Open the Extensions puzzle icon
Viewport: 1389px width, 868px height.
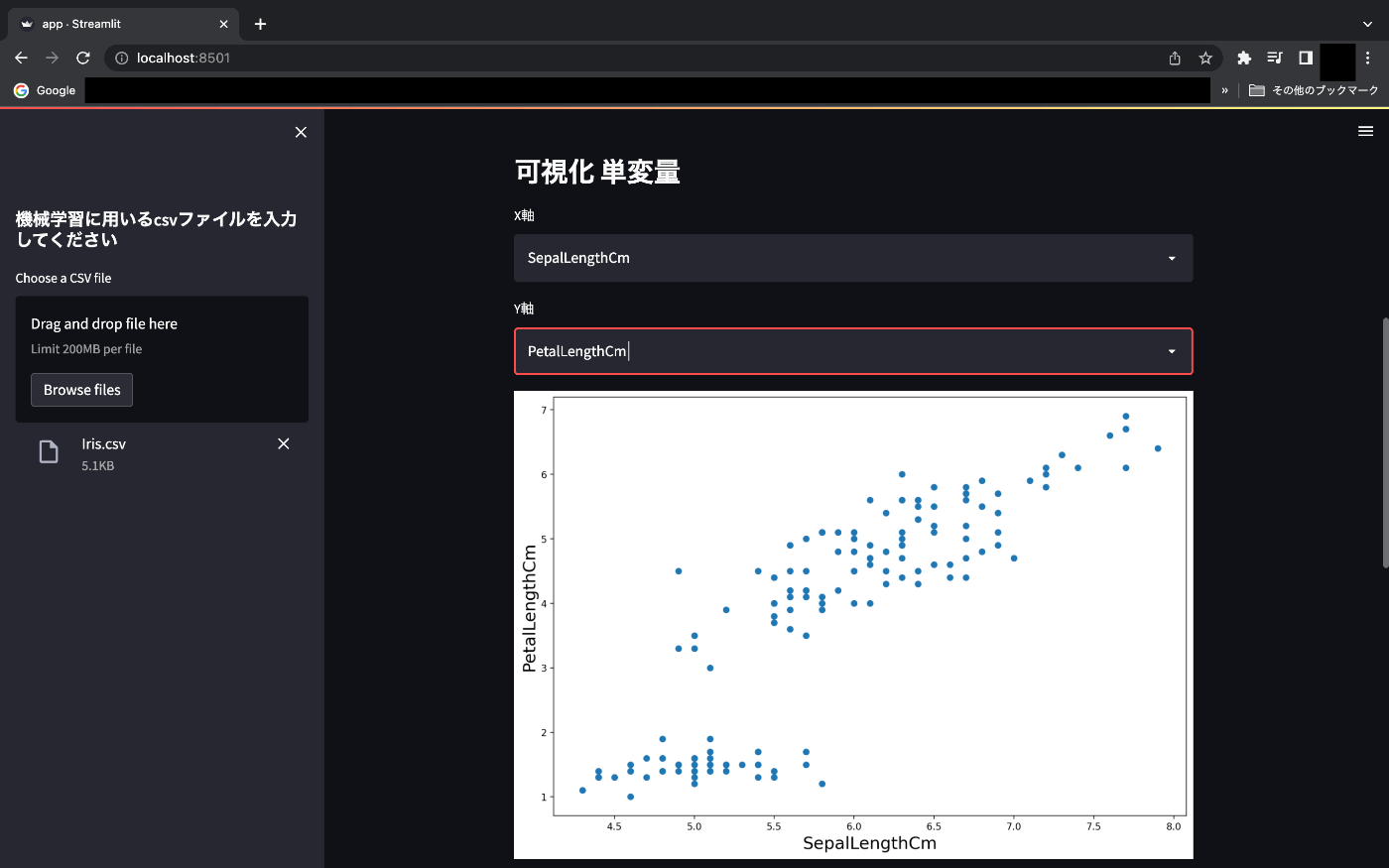point(1244,58)
